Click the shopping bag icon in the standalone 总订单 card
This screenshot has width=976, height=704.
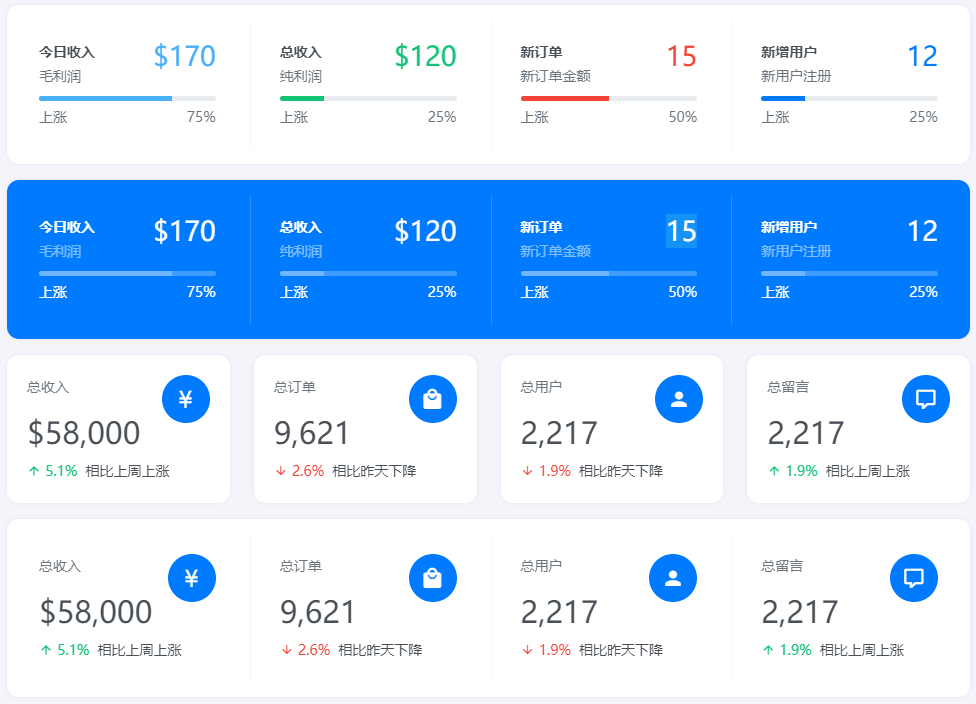pyautogui.click(x=432, y=399)
